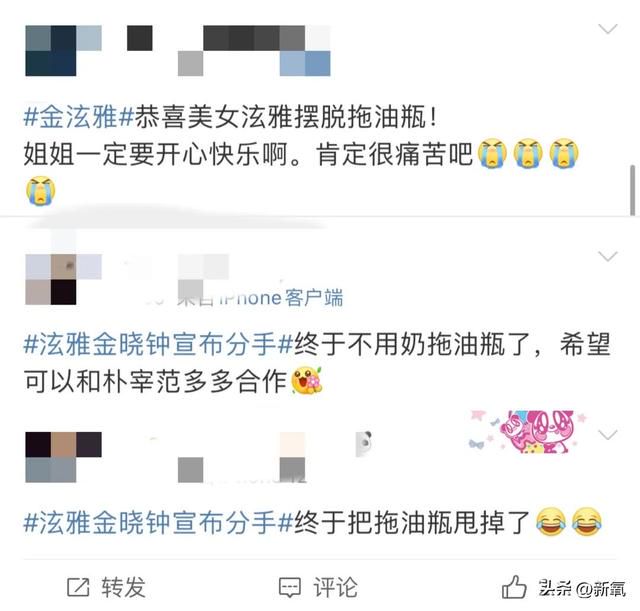Tap the 评论 comment label

coord(336,587)
